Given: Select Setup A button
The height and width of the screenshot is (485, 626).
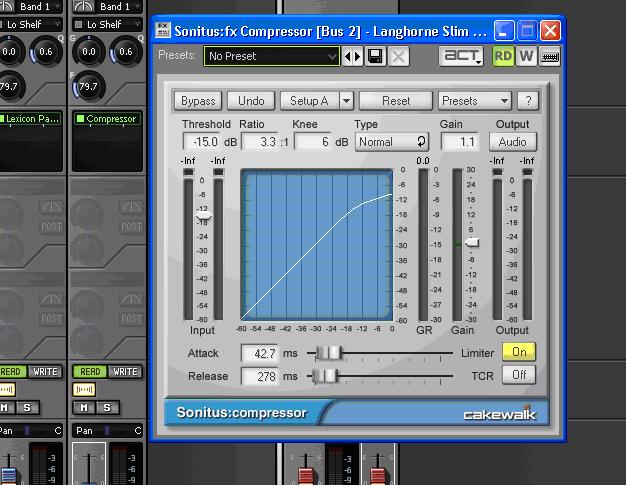Looking at the screenshot, I should pos(309,101).
